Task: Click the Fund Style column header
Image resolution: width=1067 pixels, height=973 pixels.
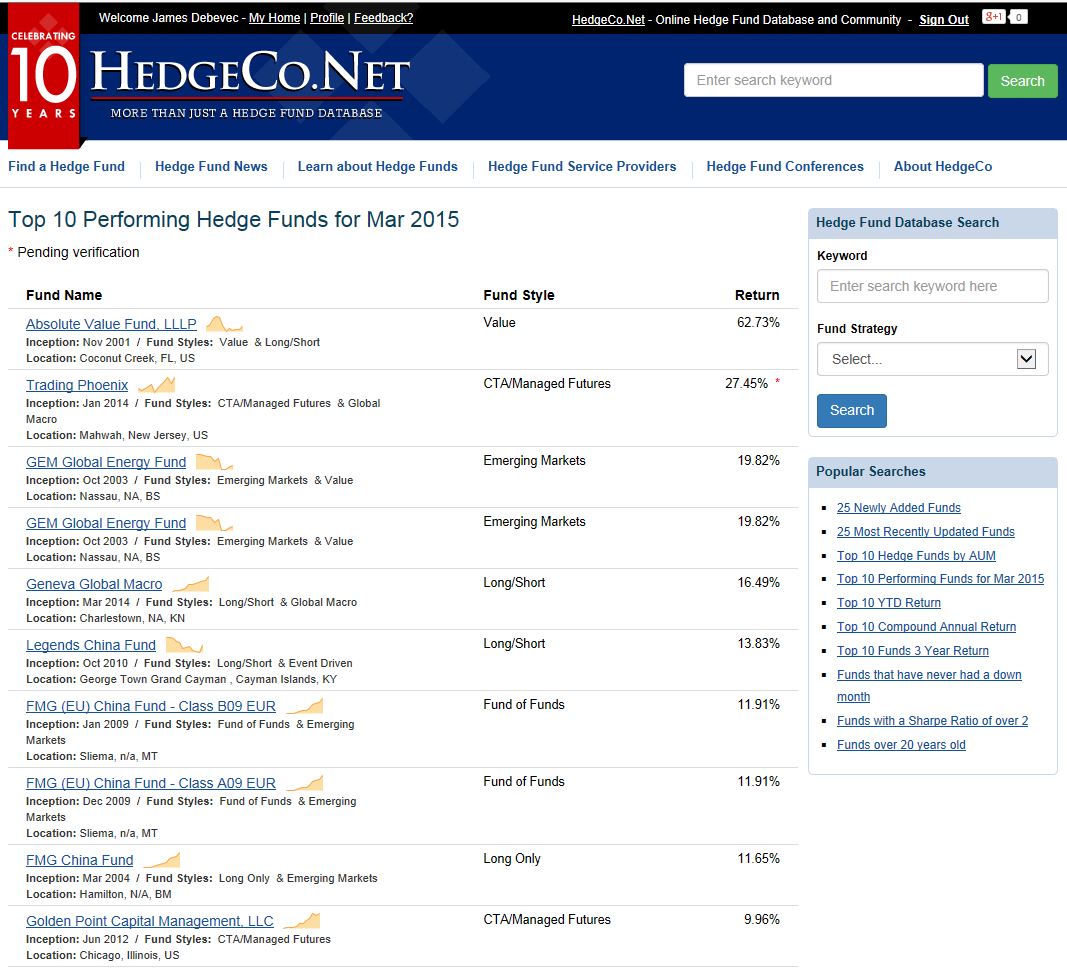Action: pos(519,295)
